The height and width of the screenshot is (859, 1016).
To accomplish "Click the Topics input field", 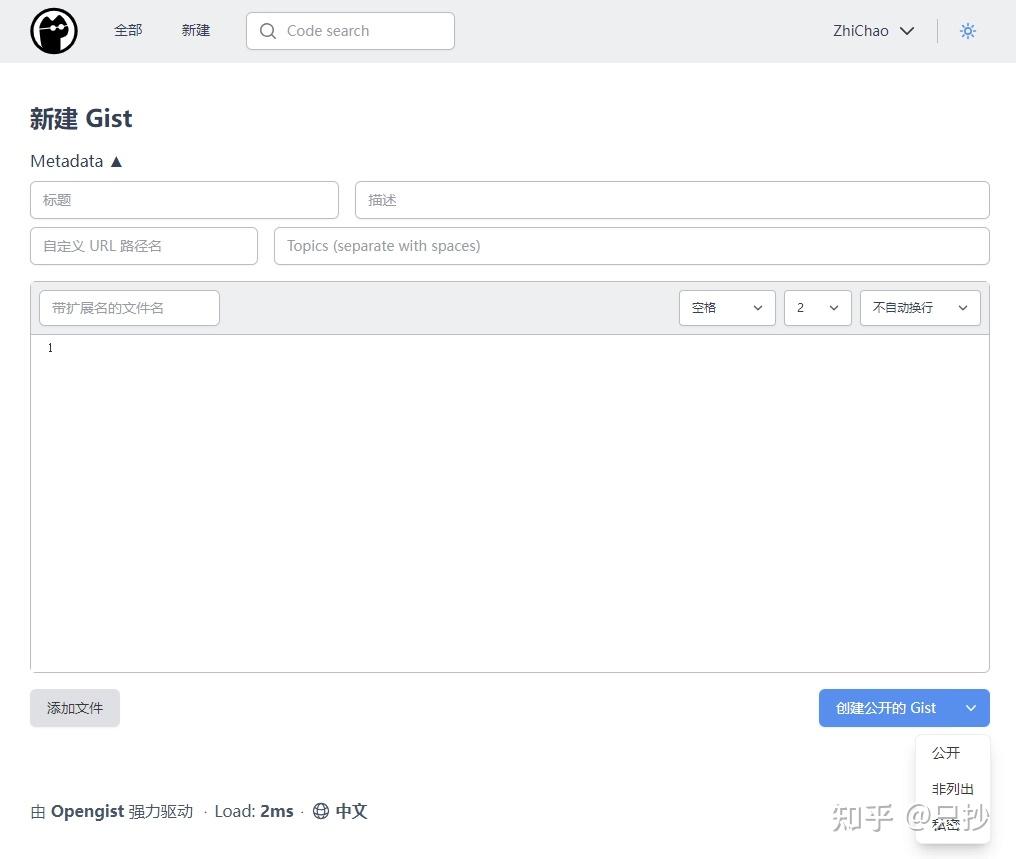I will click(631, 246).
